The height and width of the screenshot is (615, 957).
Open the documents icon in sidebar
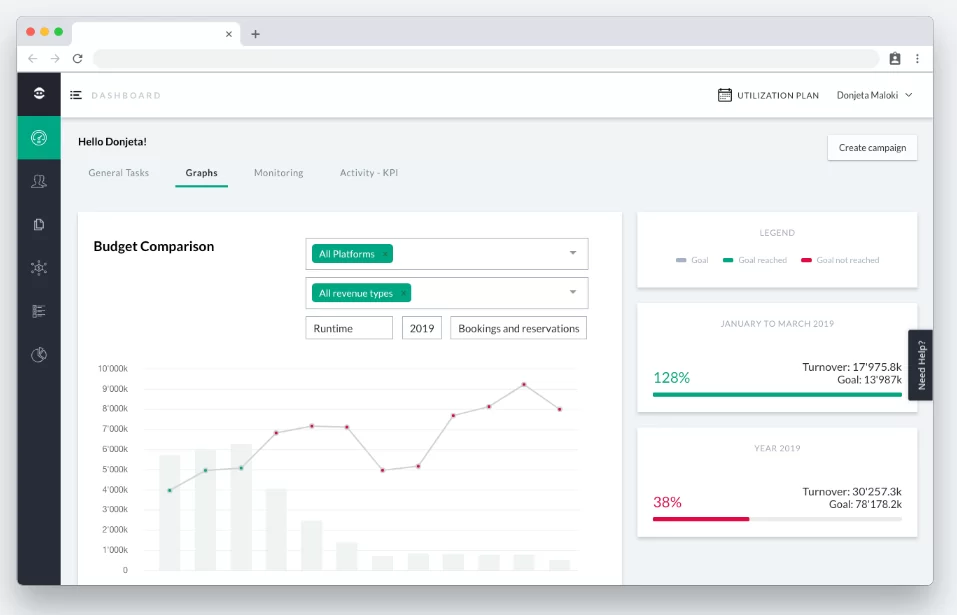click(39, 225)
